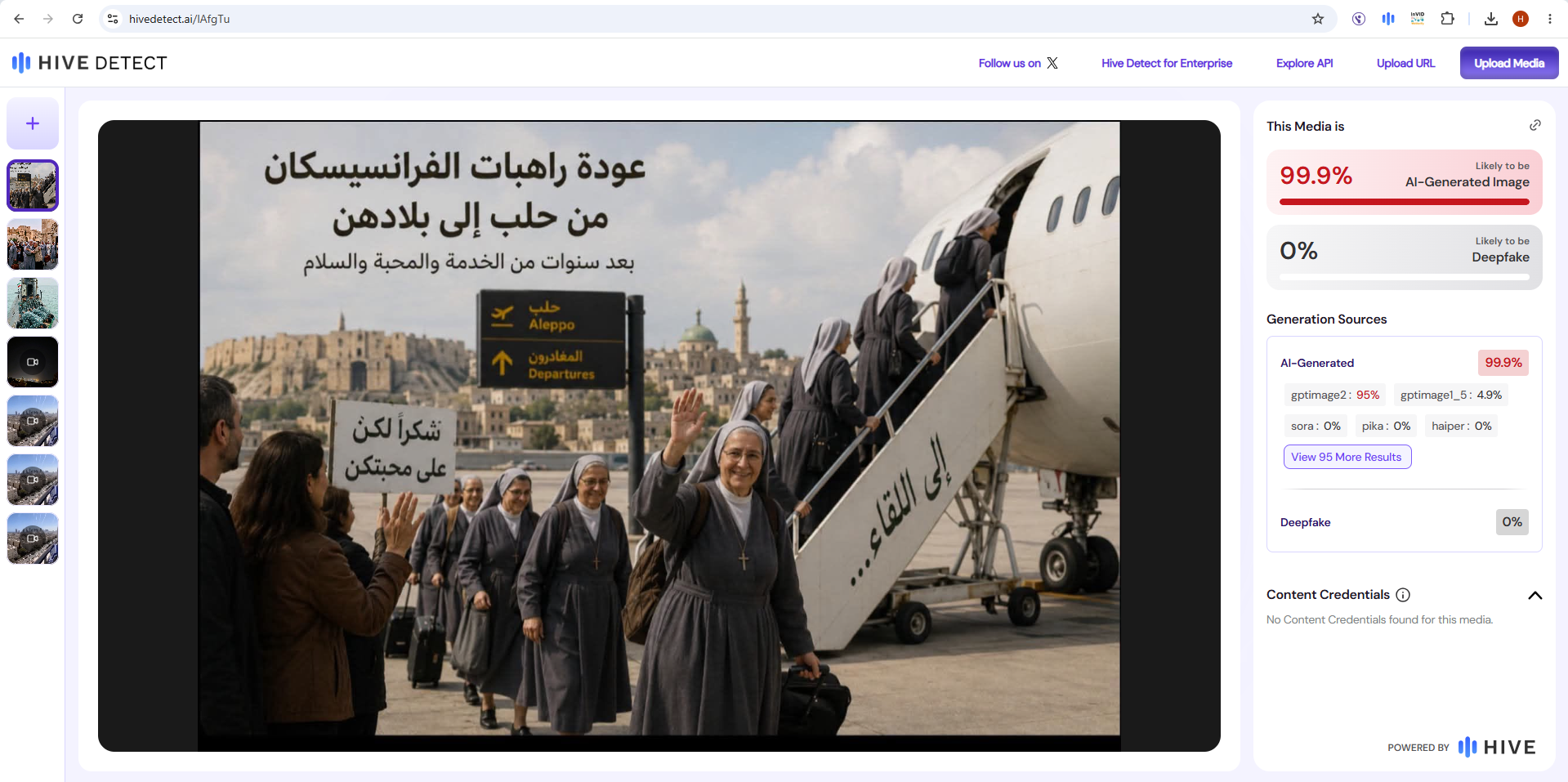Click the Deepfake 0% score badge

[1512, 522]
